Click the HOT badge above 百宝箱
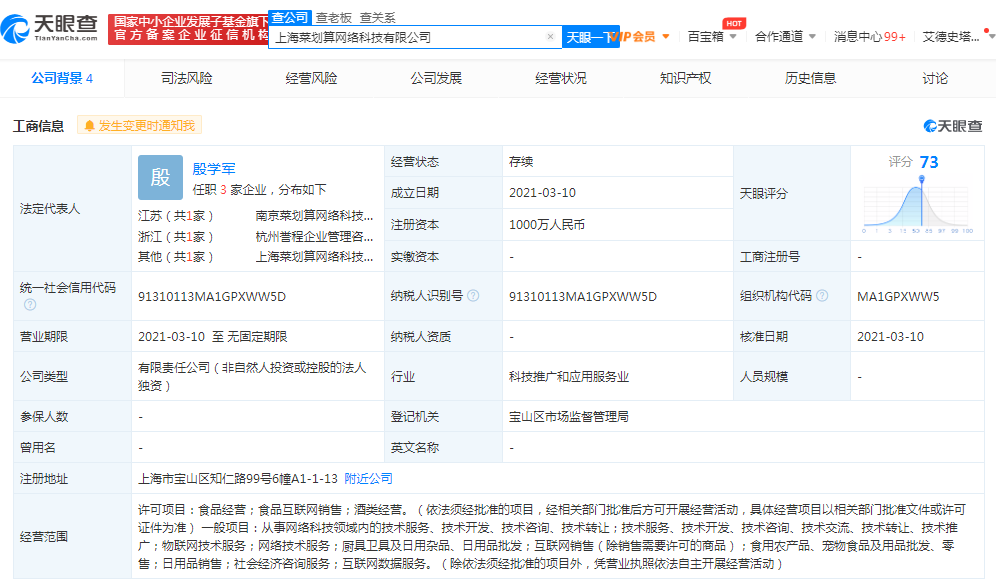The width and height of the screenshot is (996, 582). [734, 24]
